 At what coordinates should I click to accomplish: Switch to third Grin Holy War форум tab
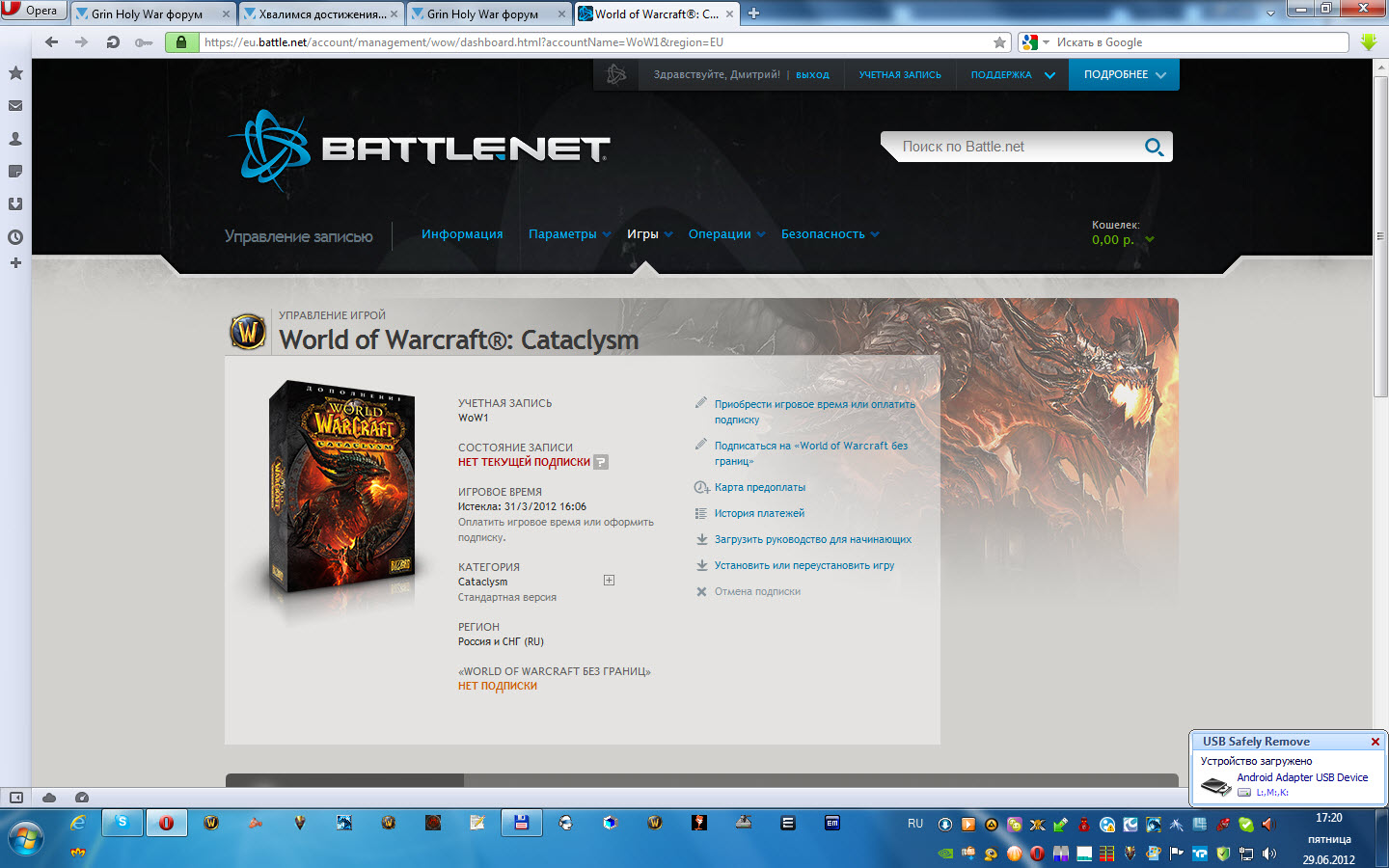point(489,14)
